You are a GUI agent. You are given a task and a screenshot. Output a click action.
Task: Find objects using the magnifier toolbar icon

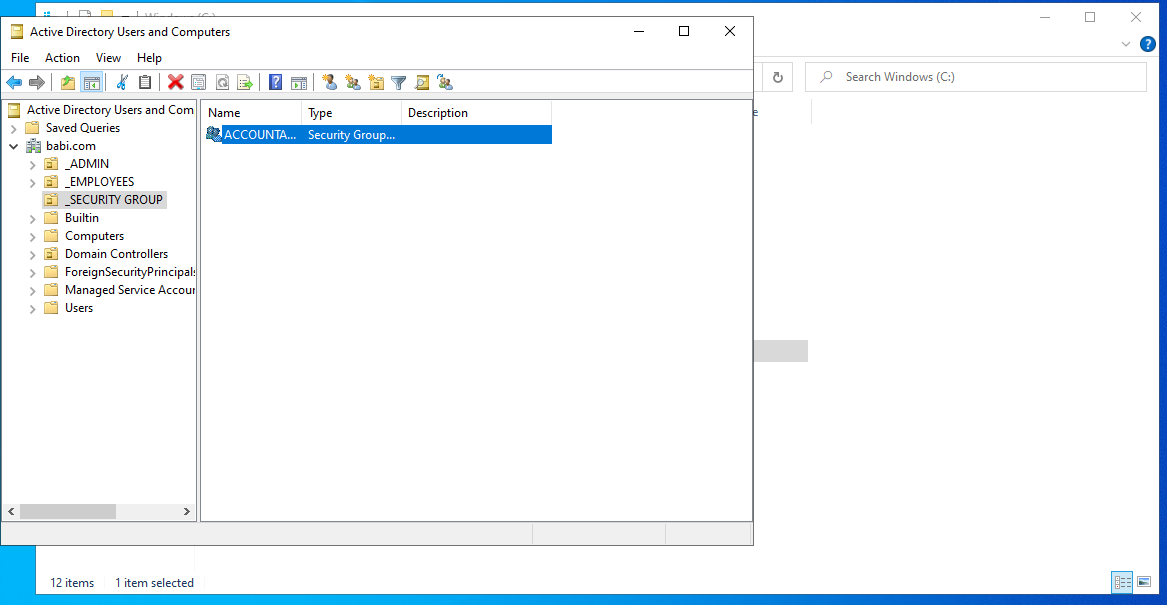point(421,82)
